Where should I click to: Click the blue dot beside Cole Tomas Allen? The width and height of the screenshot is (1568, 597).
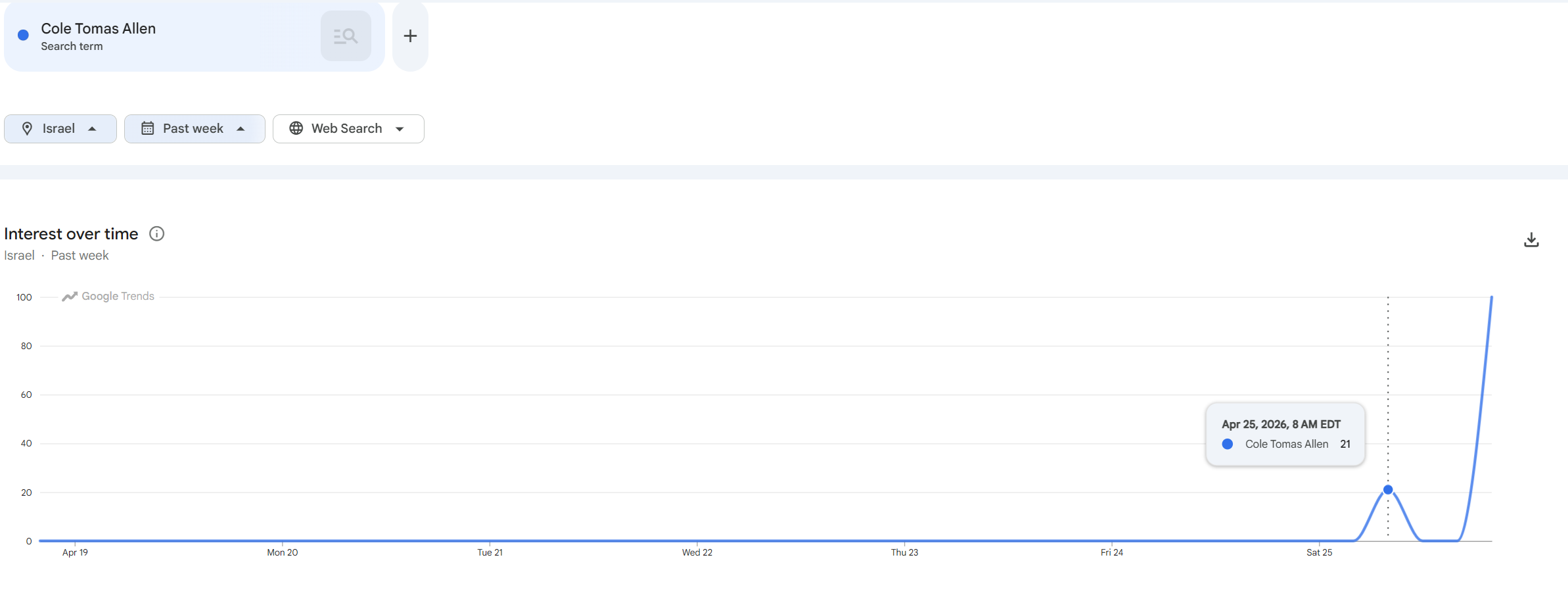[23, 36]
